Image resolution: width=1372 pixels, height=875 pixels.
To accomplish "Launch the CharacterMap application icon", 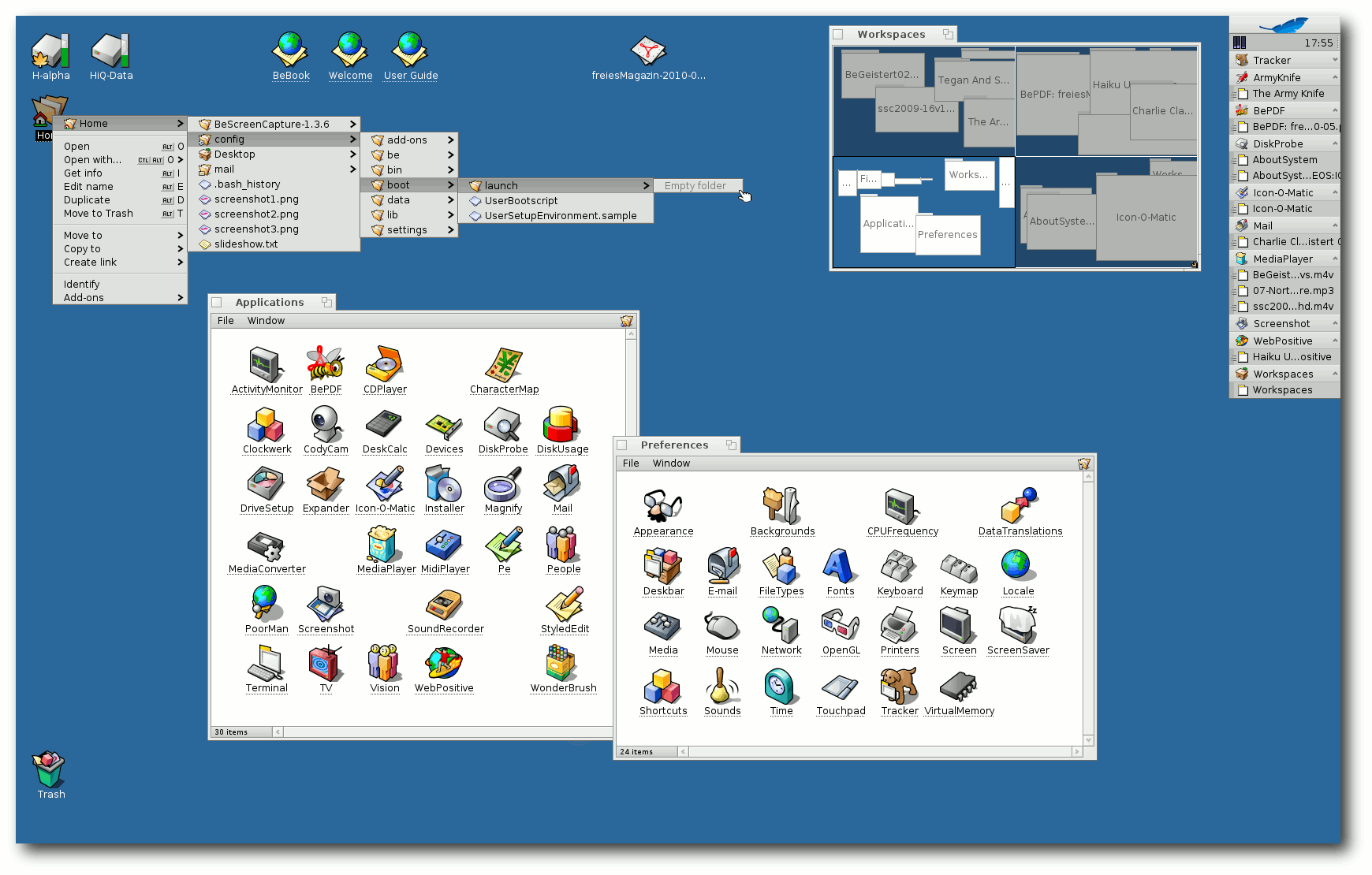I will pyautogui.click(x=503, y=366).
